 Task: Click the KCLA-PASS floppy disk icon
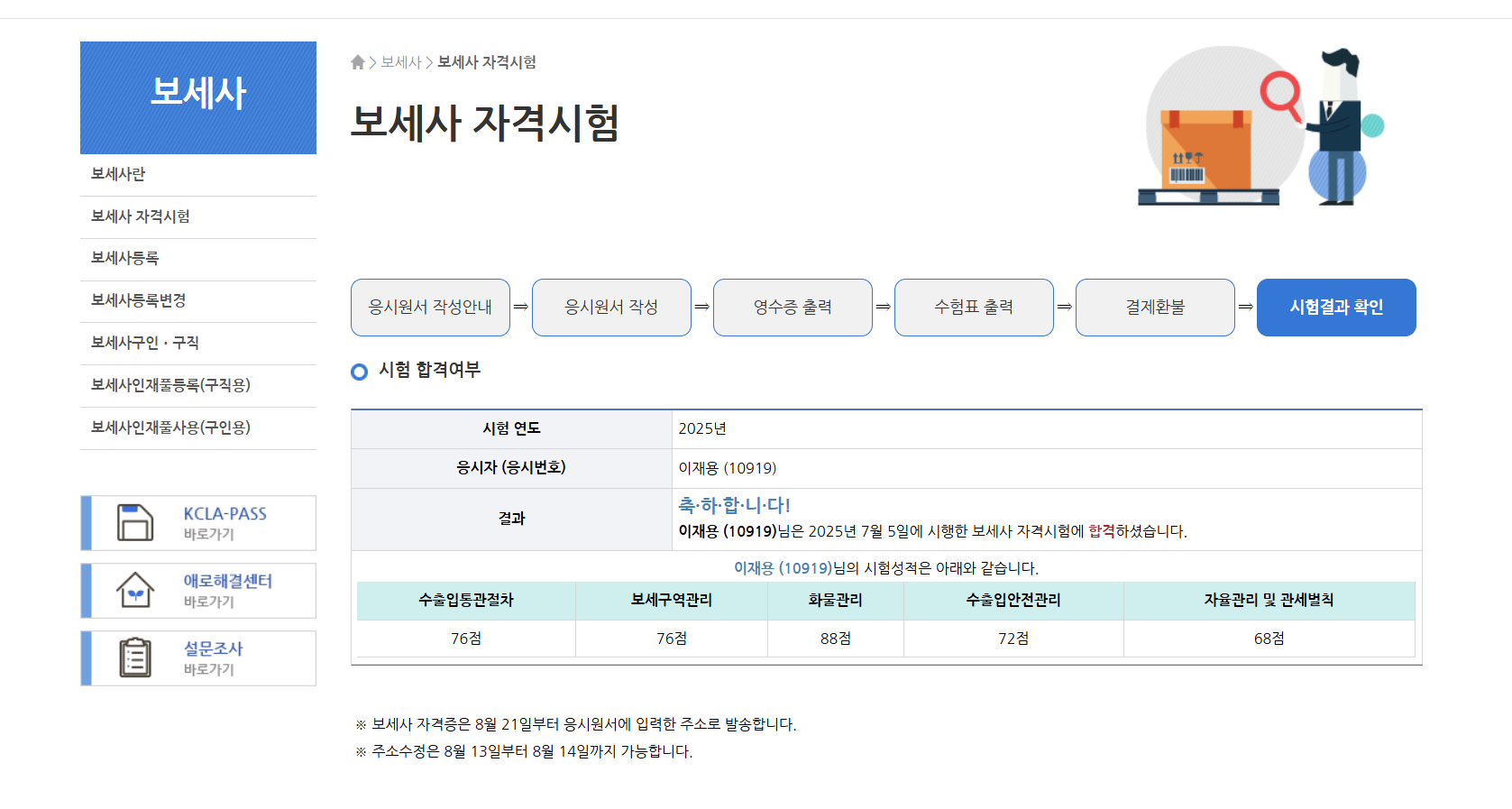pyautogui.click(x=135, y=523)
